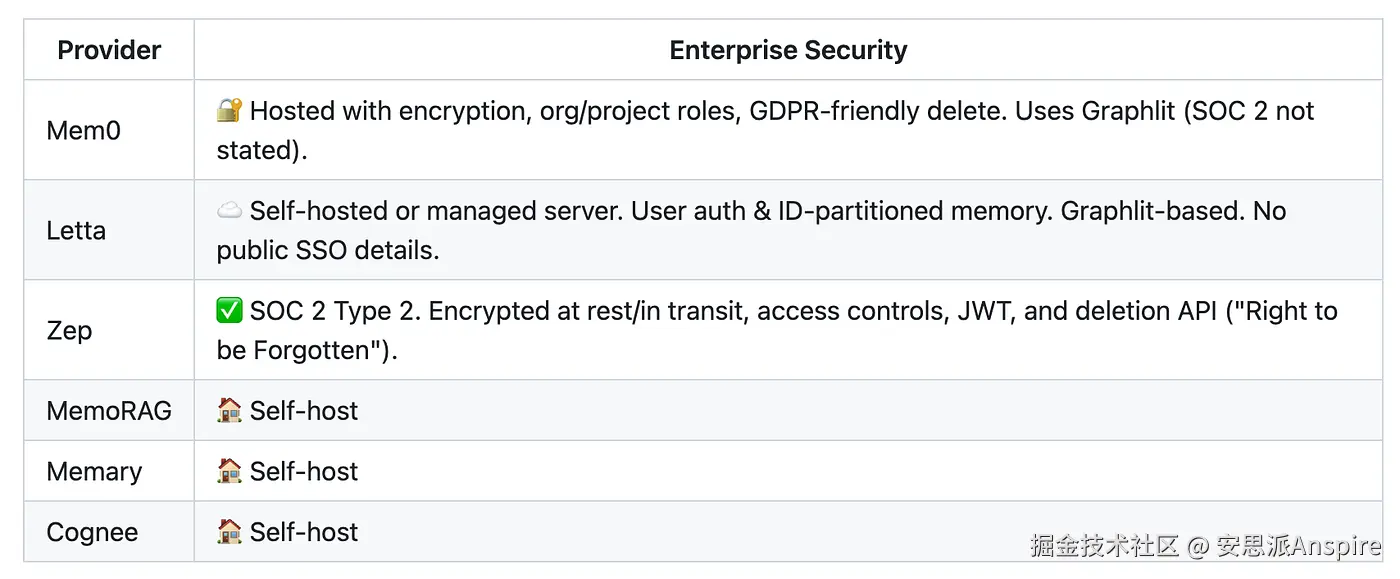This screenshot has width=1400, height=579.
Task: Click the "Self-host" text in Memary row
Action: tap(304, 471)
